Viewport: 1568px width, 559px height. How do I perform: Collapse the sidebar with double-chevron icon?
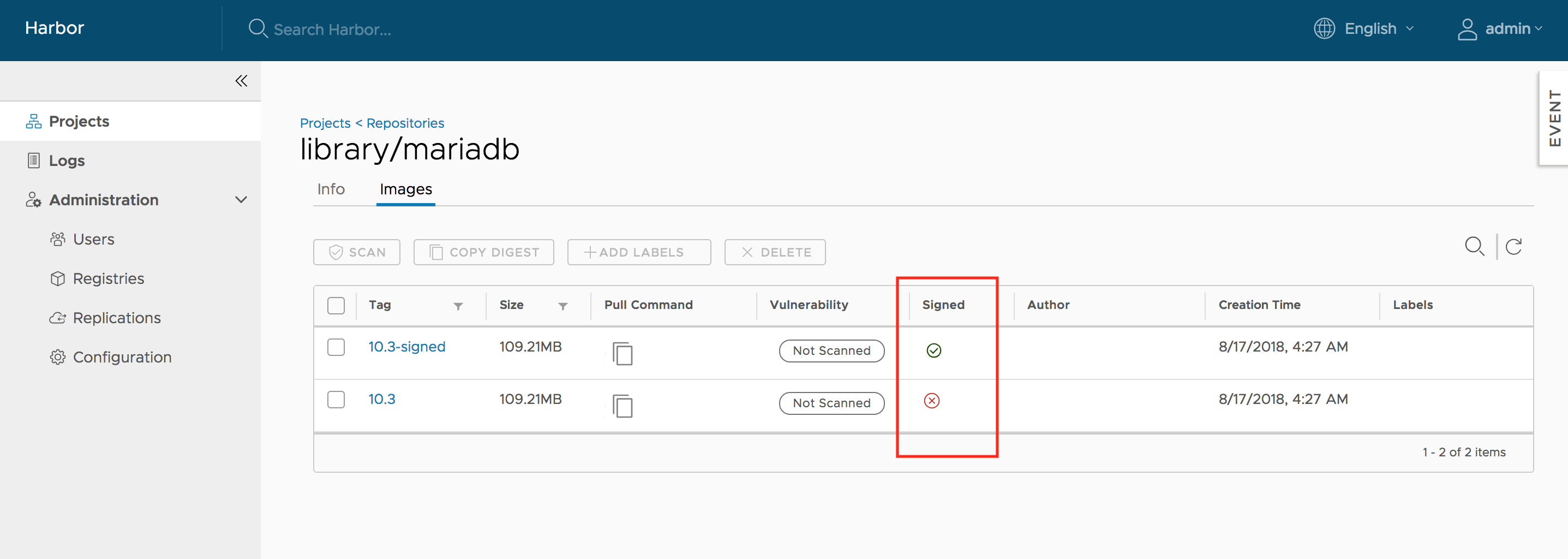click(x=241, y=81)
